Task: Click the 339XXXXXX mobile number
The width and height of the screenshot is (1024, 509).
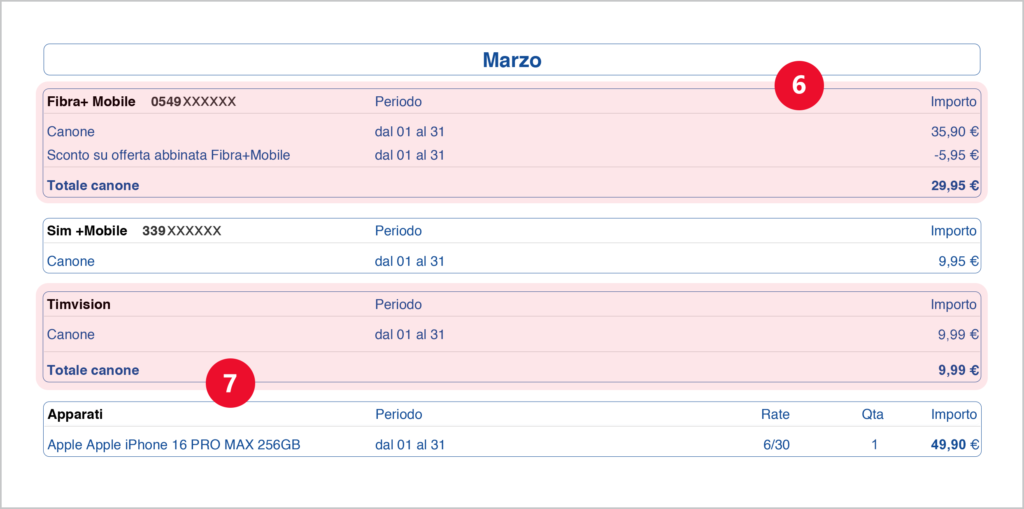Action: 182,231
